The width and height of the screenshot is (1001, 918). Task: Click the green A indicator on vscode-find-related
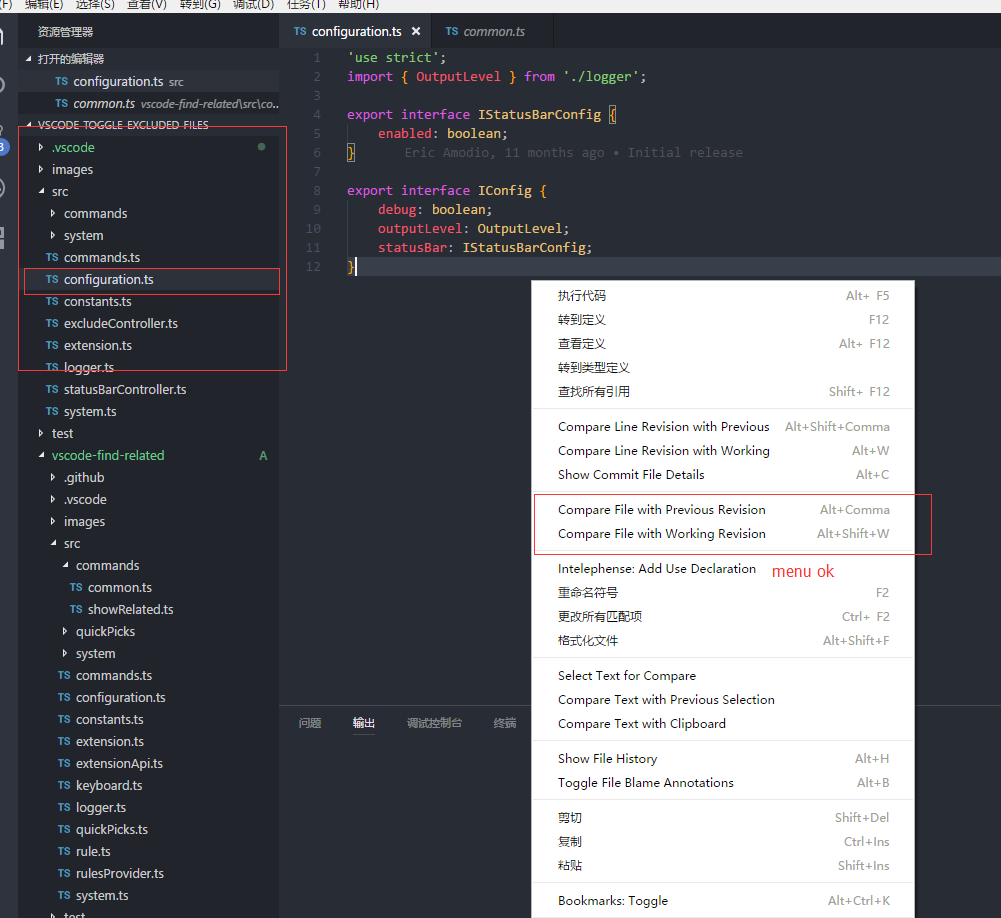pos(263,455)
